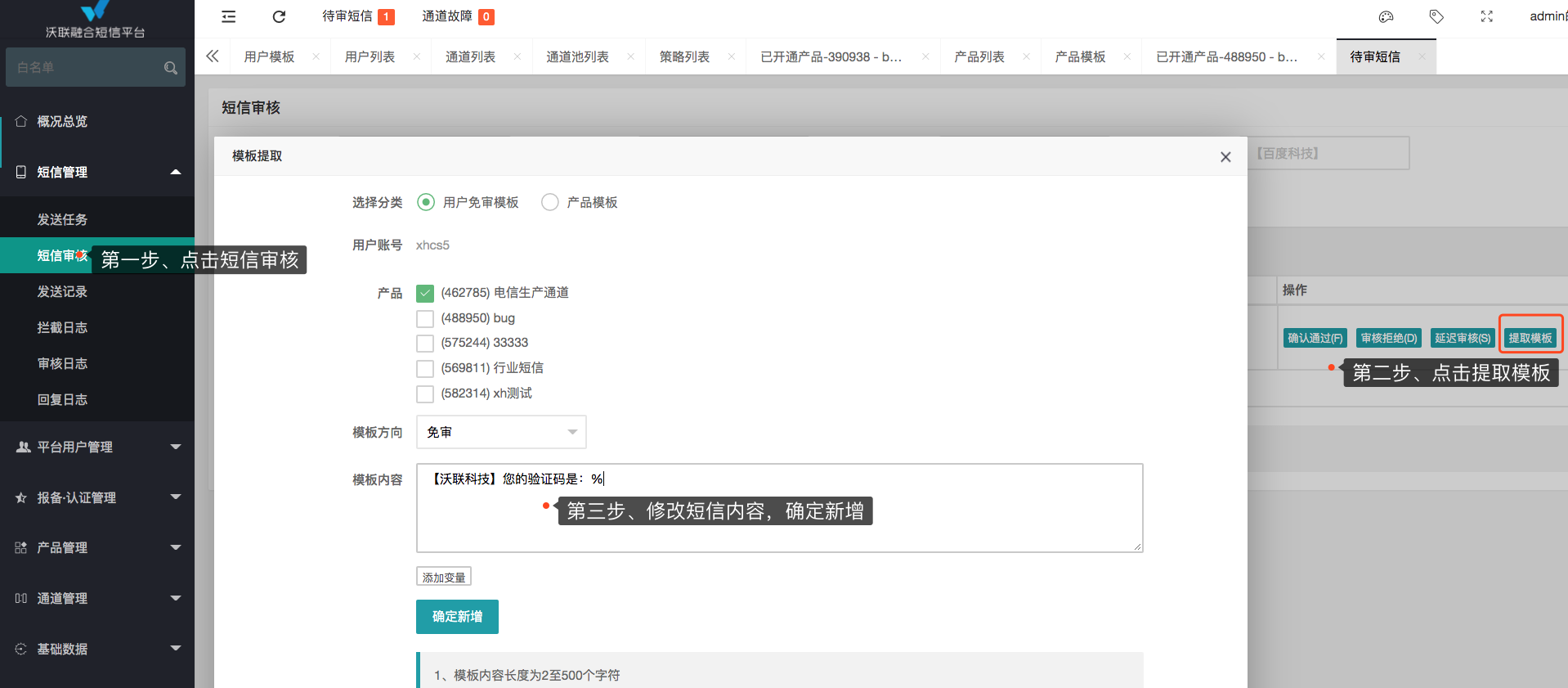Open 发送任务 in the sidebar
Screen dimensions: 1568x688
coord(97,219)
